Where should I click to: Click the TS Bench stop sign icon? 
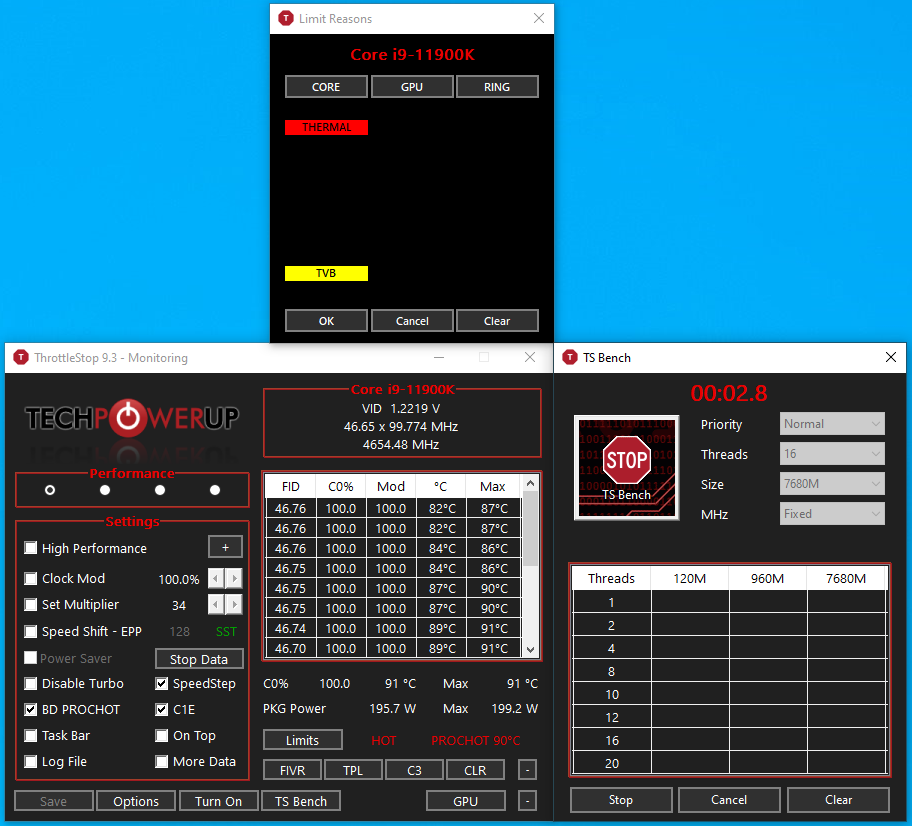click(x=626, y=467)
